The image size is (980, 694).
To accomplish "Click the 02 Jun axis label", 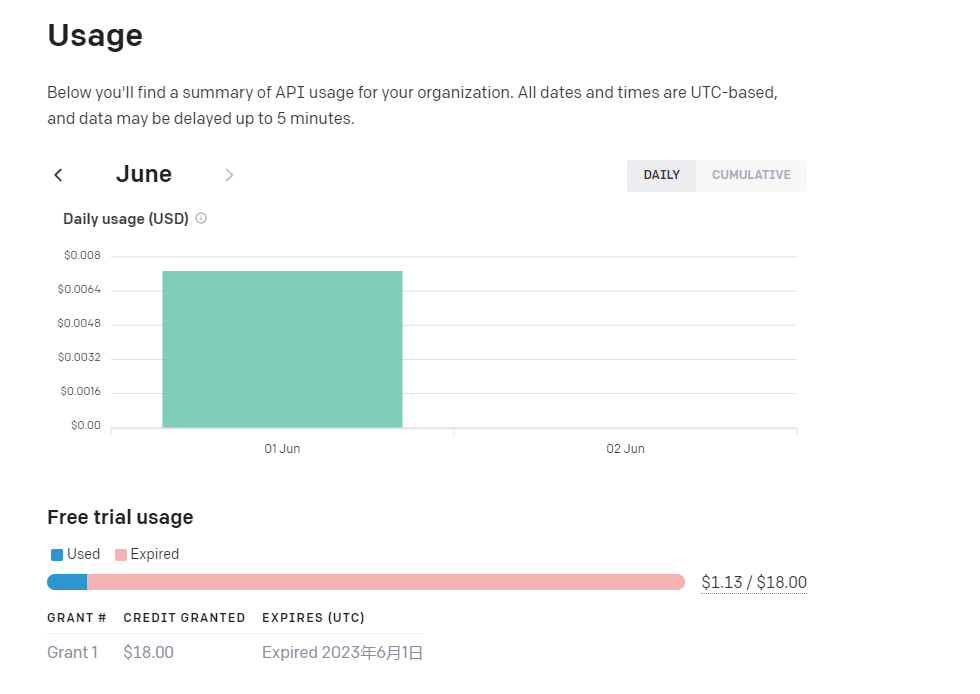I will click(625, 448).
